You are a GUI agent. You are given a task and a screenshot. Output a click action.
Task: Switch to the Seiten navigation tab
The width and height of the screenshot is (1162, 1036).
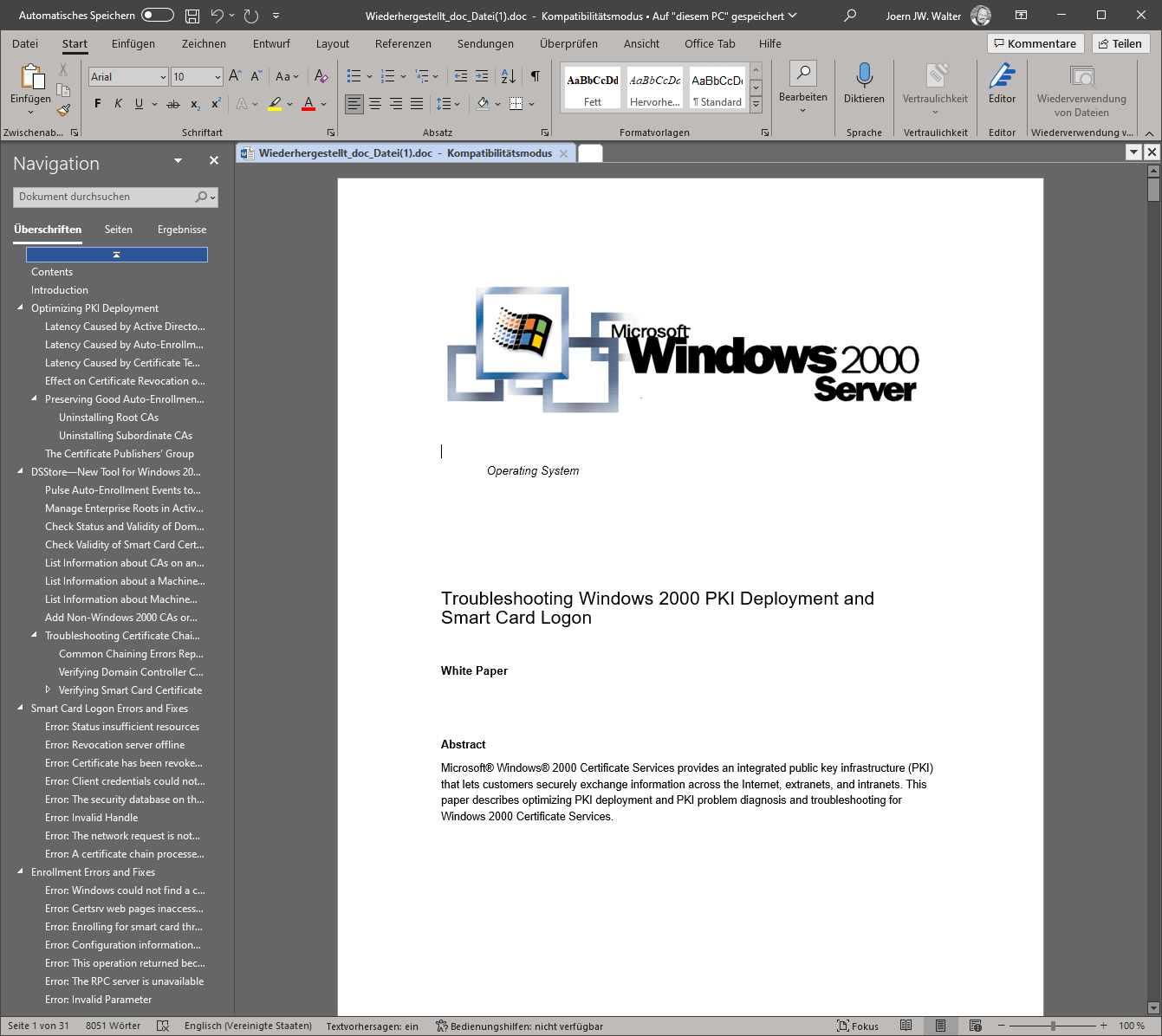(x=119, y=230)
